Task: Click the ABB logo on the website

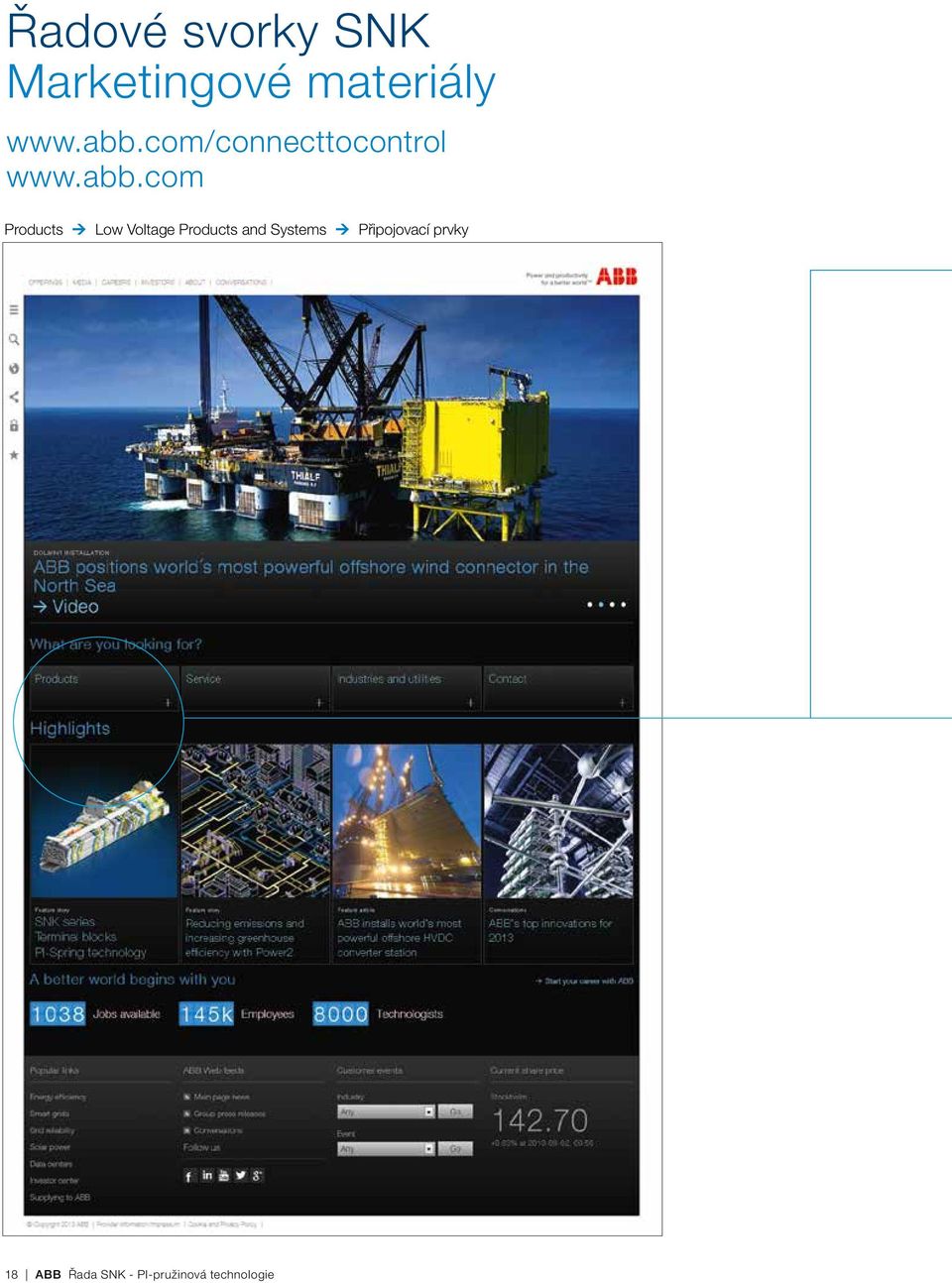Action: (616, 277)
